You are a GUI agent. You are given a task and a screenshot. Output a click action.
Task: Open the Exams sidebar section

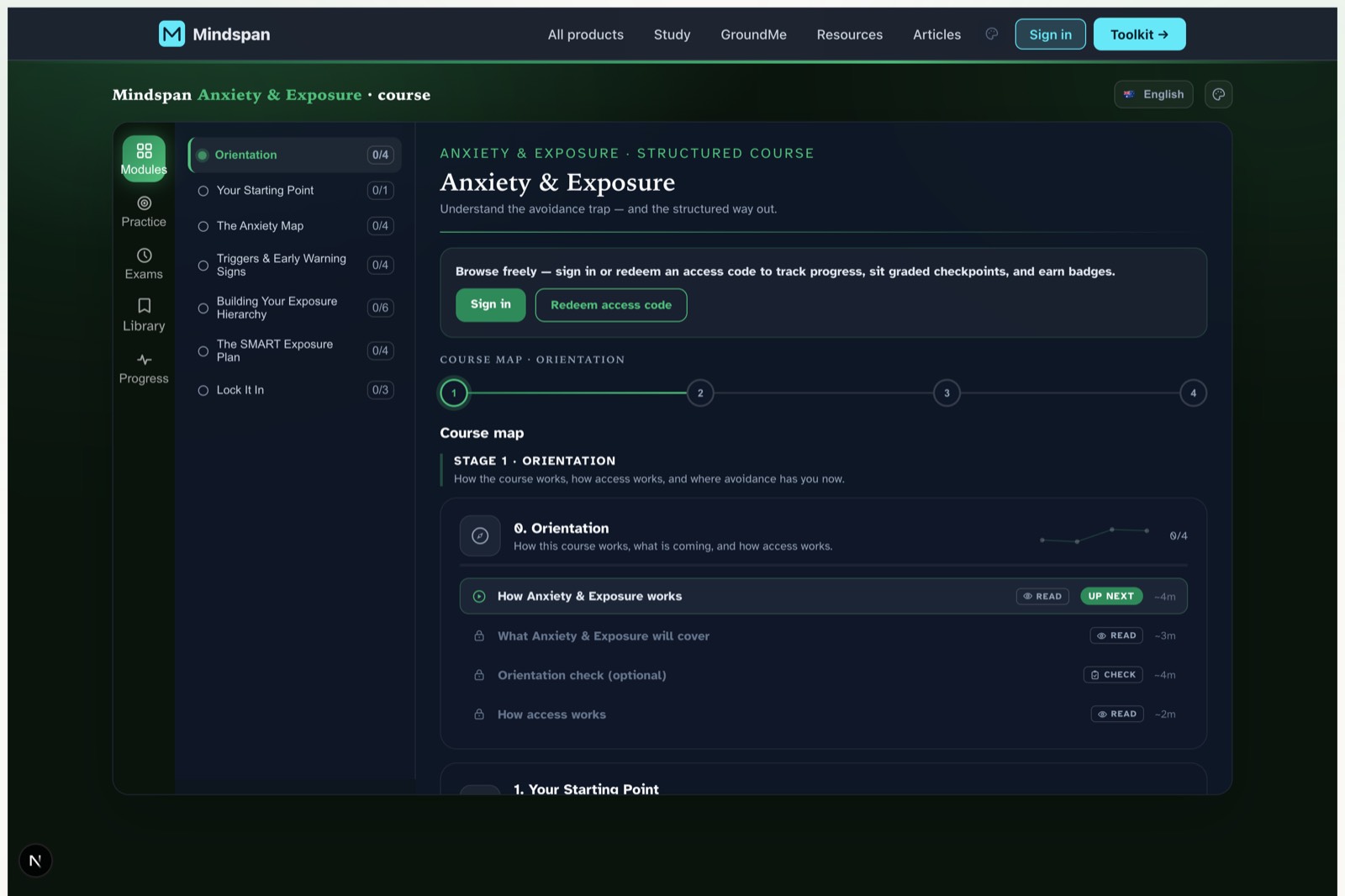pos(144,264)
